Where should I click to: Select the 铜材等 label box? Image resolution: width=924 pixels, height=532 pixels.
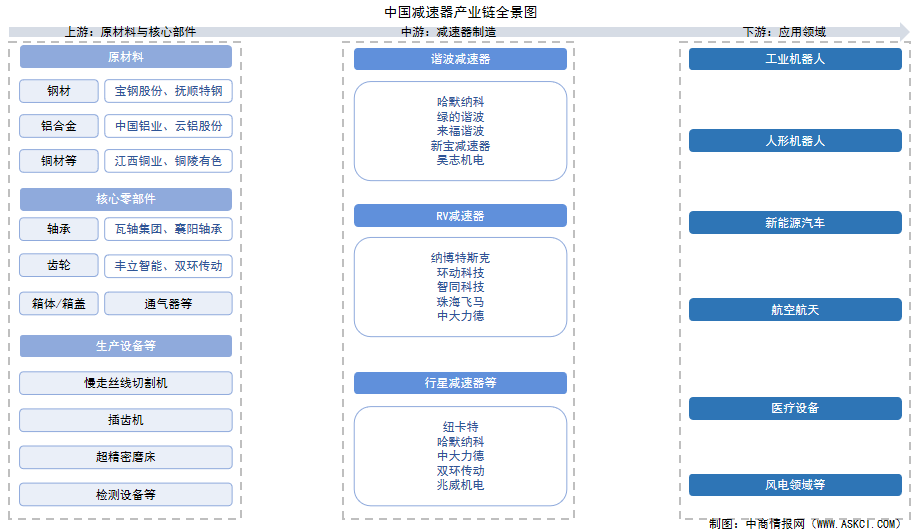coord(59,161)
